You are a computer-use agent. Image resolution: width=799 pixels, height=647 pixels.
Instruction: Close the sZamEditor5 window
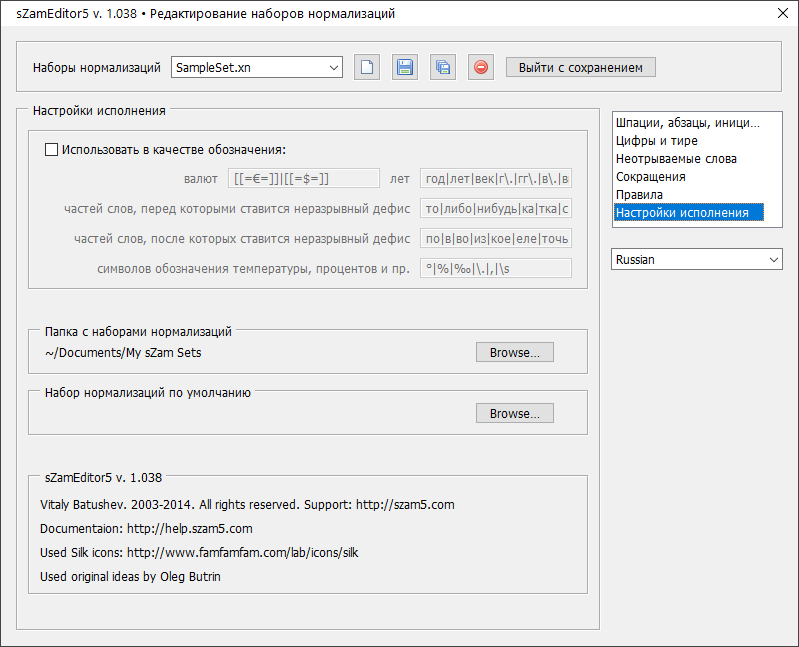(x=782, y=14)
